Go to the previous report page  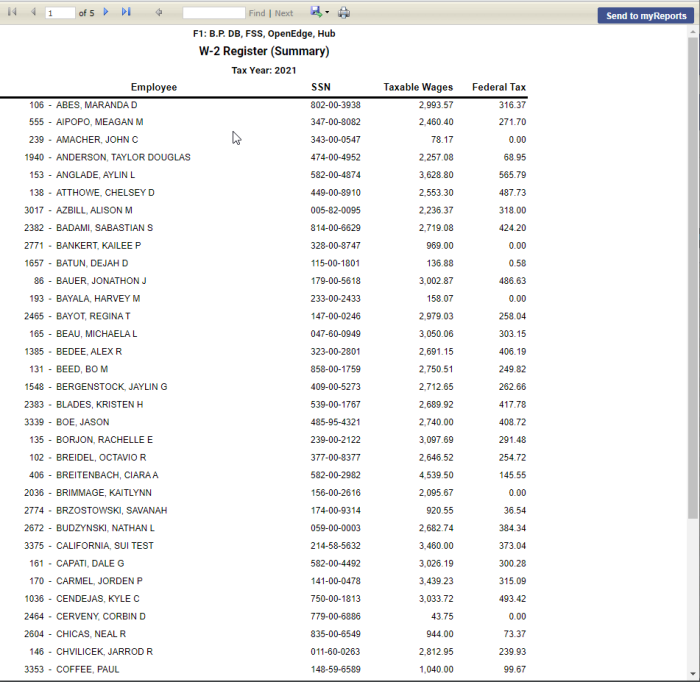32,13
